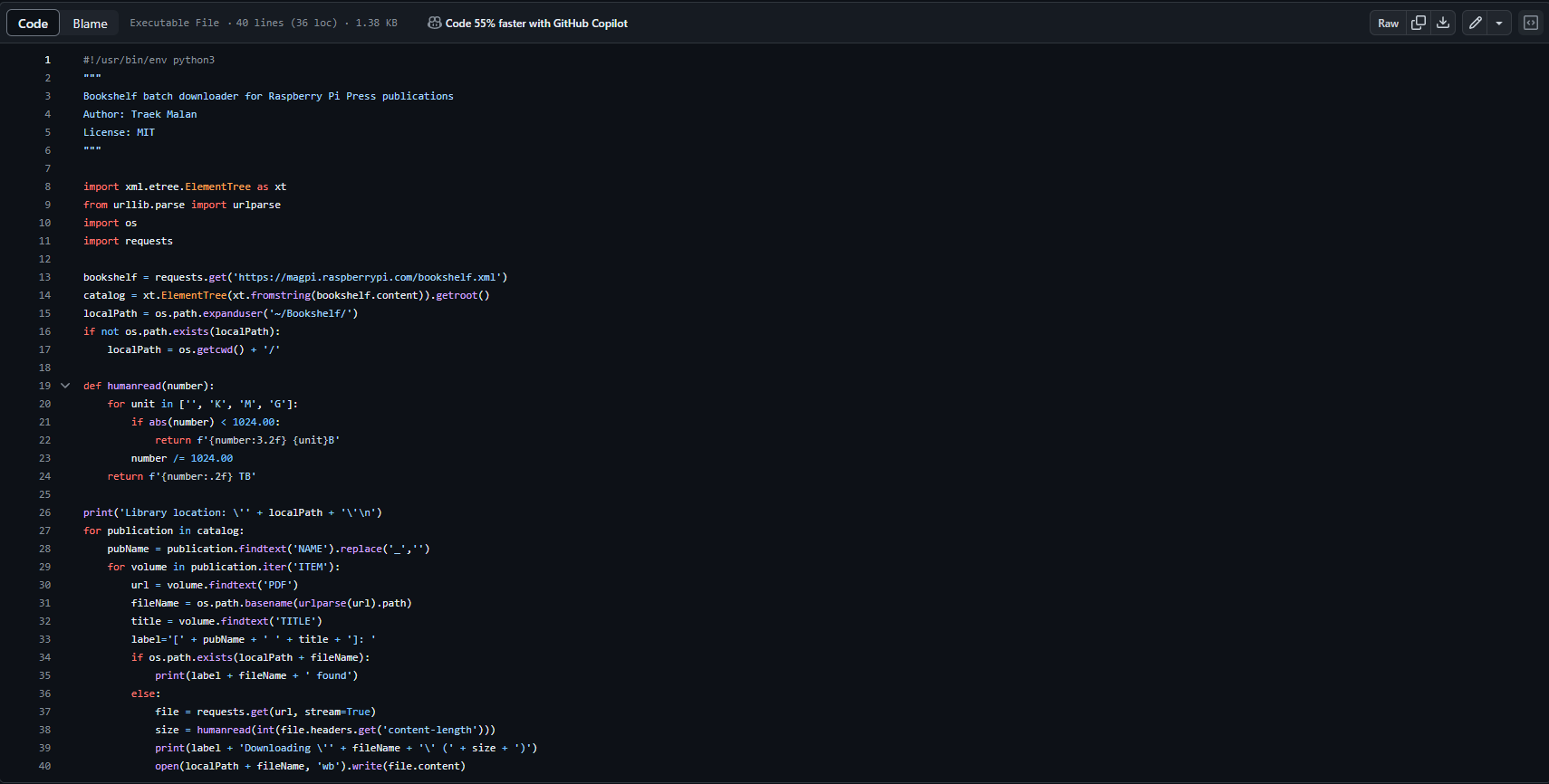Click the 'from urllib.parse import urlparse' line
This screenshot has width=1549, height=784.
pos(182,205)
